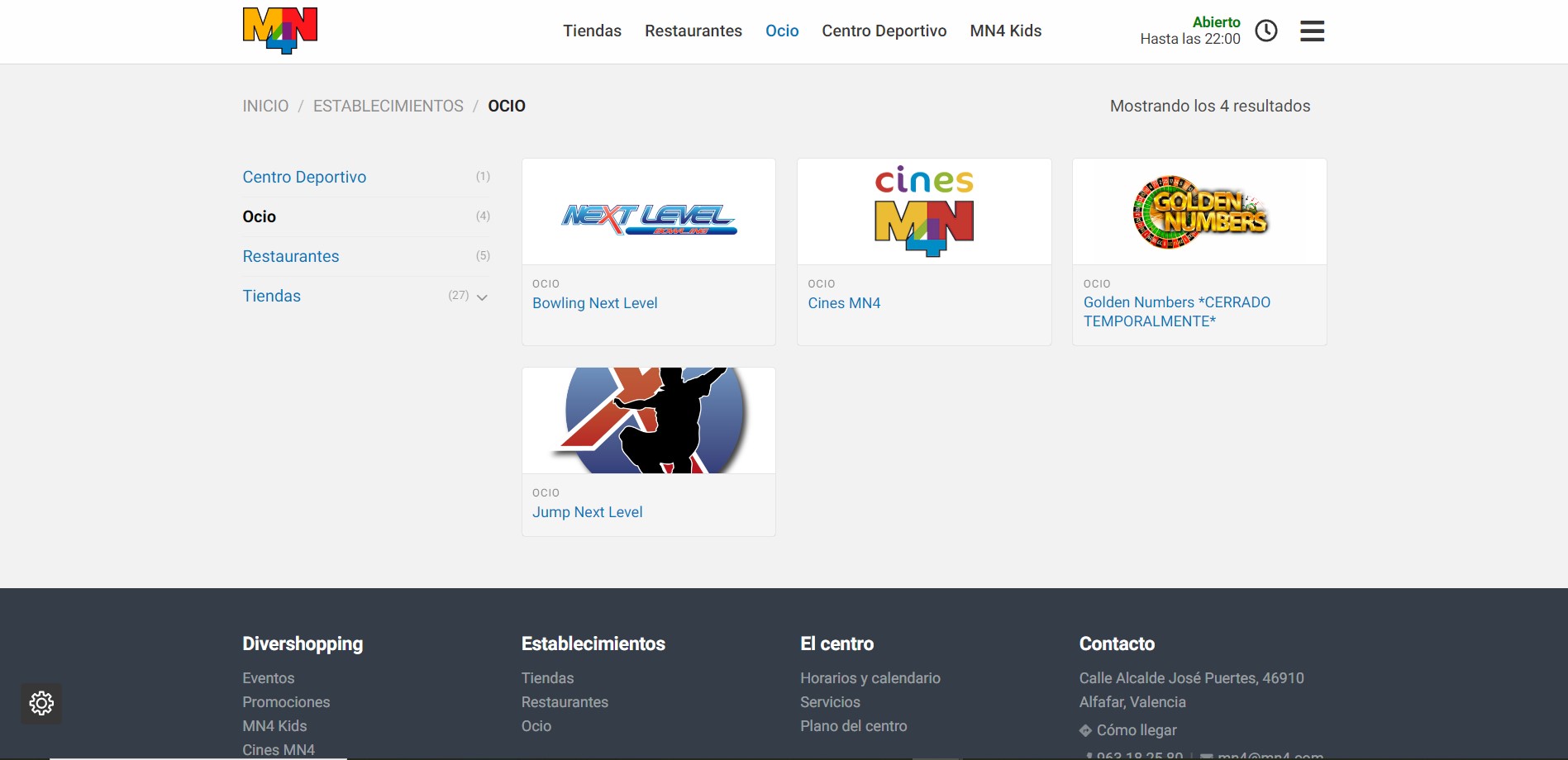Image resolution: width=1568 pixels, height=760 pixels.
Task: Click Ocio in footer Establecimientos
Action: point(536,726)
